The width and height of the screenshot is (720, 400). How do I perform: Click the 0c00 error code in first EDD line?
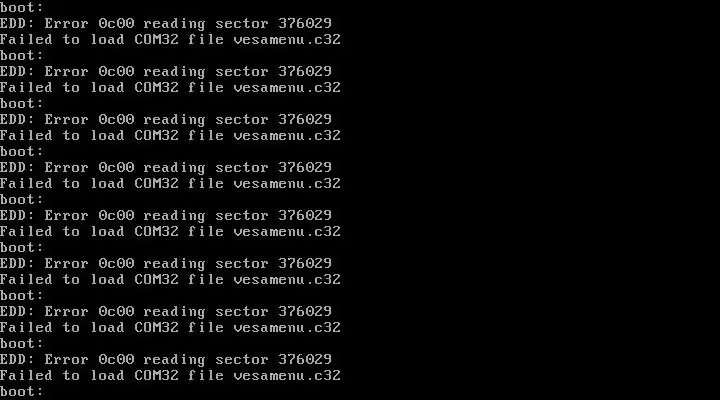pos(116,23)
